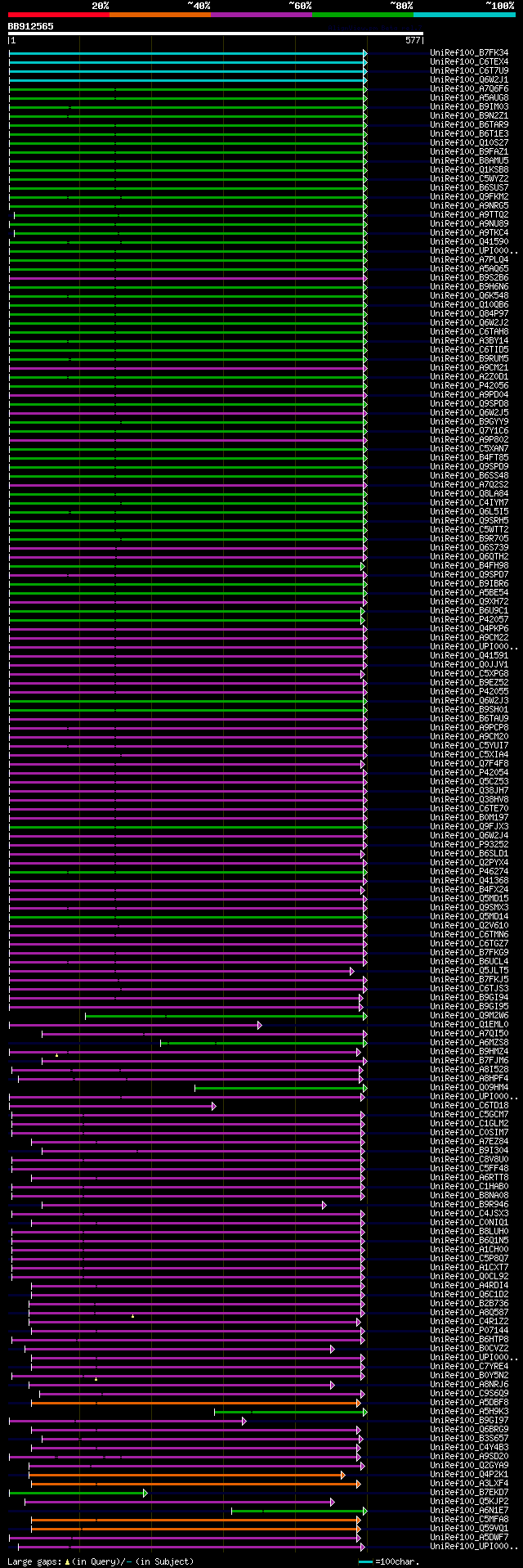Screen dimensions: 523x1568
Task: Click the UniRef100_A9CM21 label
Action: (469, 367)
